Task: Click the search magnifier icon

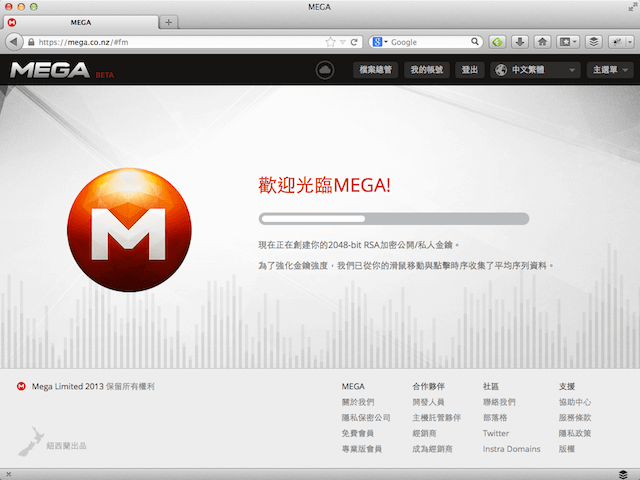Action: (475, 42)
